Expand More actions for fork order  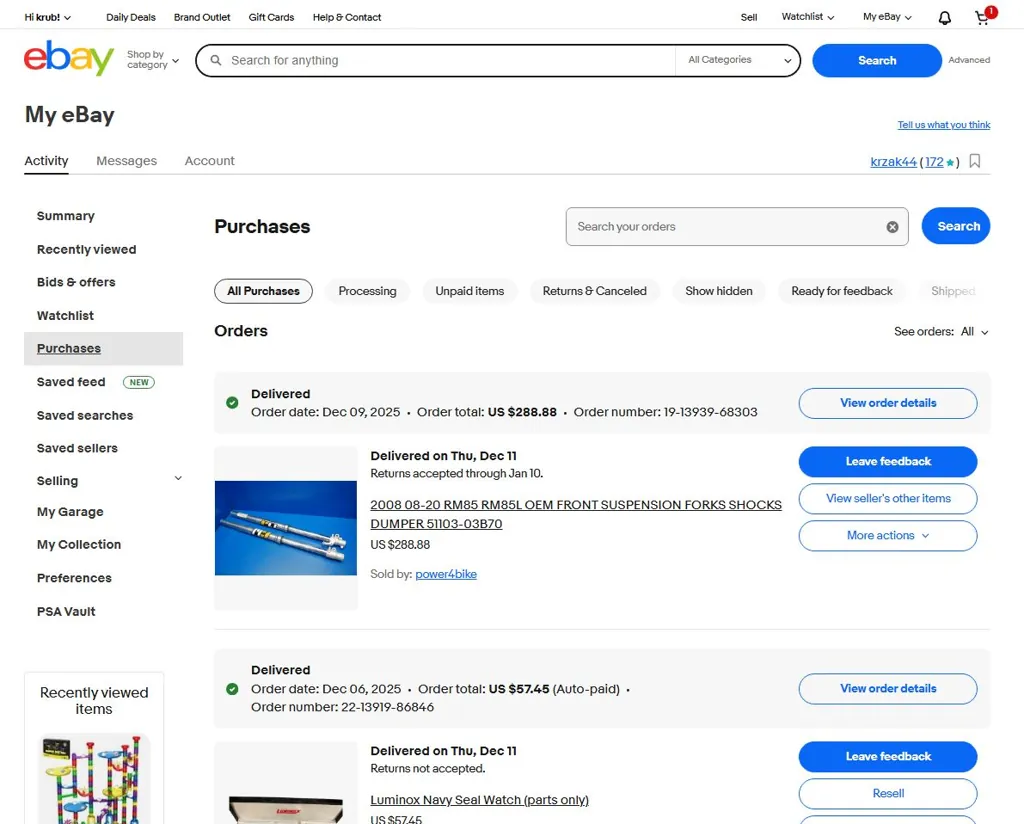click(887, 535)
